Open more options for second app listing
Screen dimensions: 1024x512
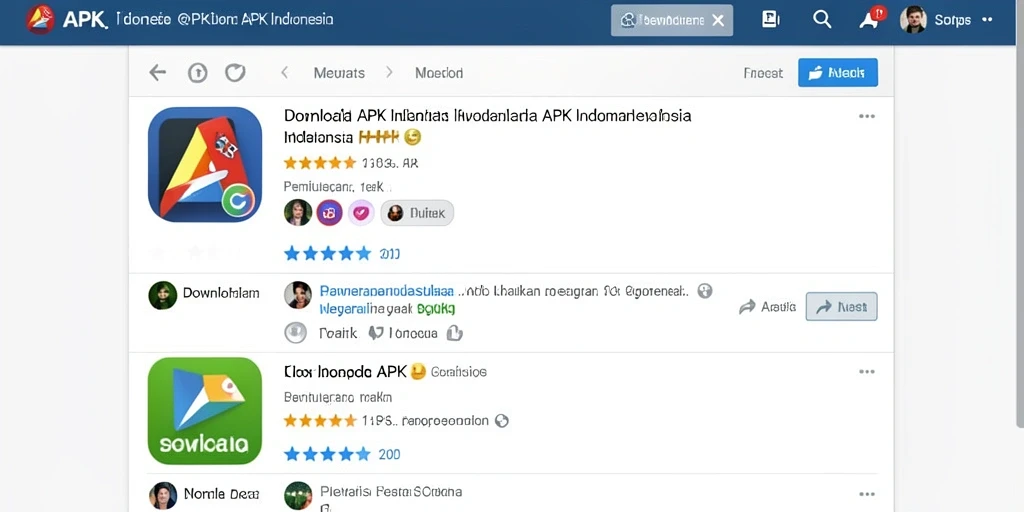pos(867,372)
